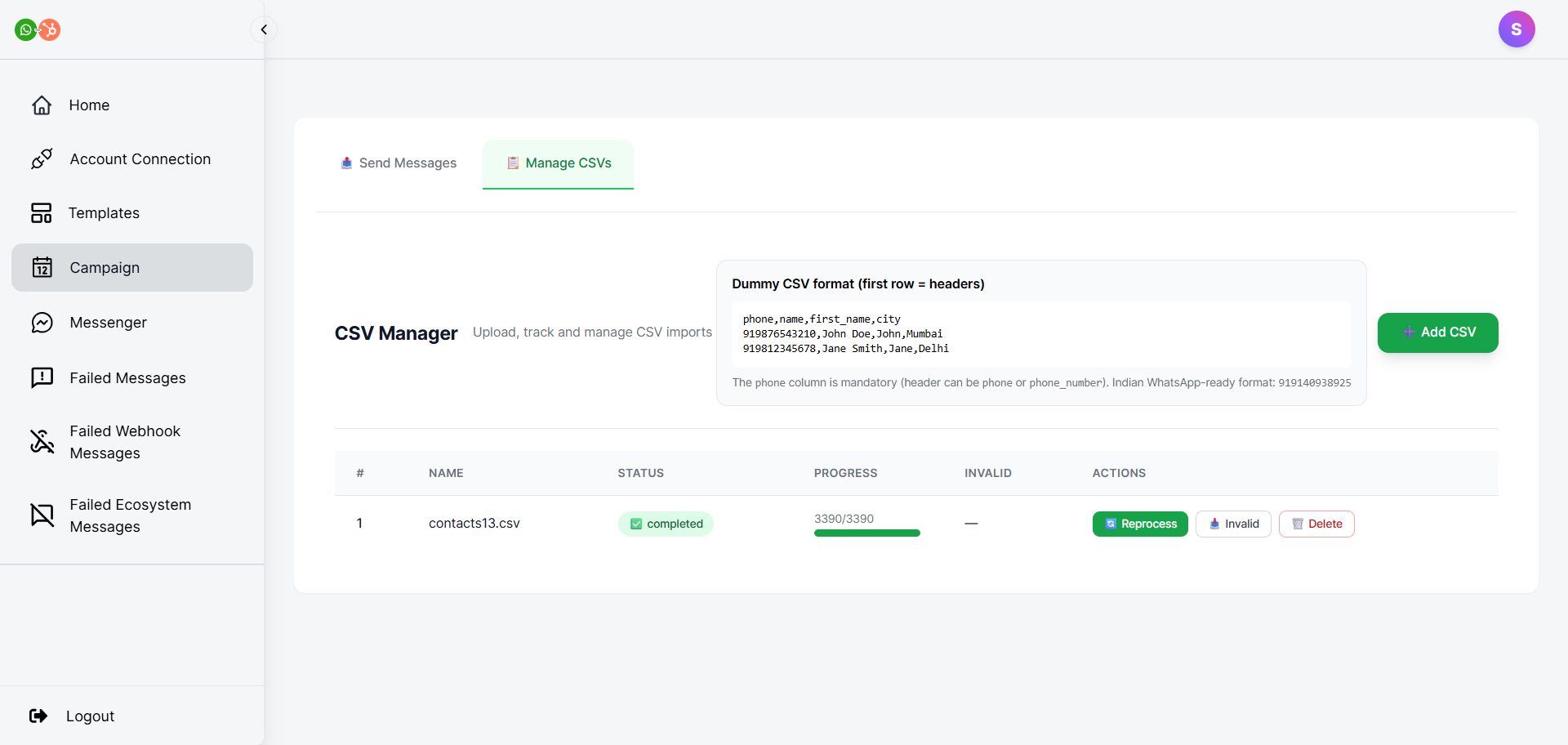Collapse the sidebar with the chevron
1568x745 pixels.
pyautogui.click(x=264, y=30)
